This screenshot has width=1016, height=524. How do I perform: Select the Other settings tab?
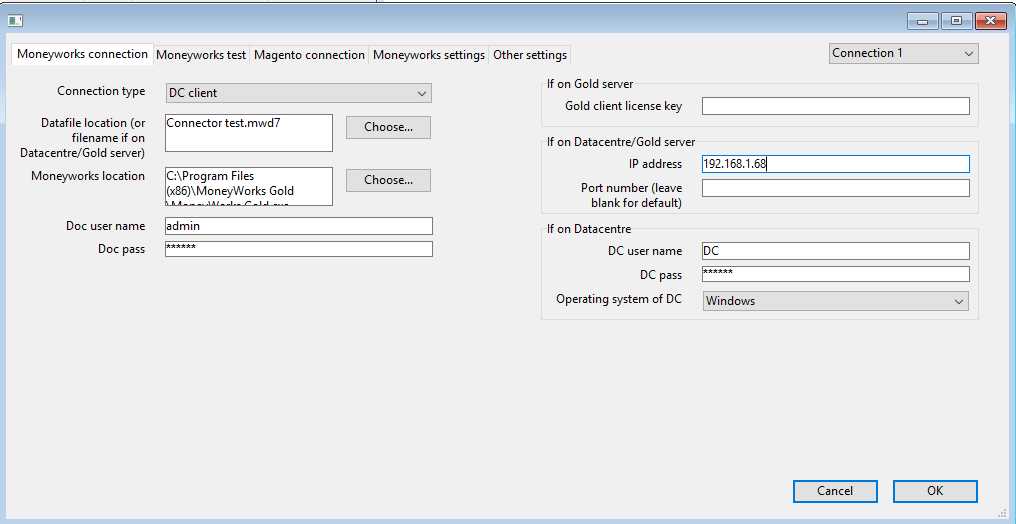tap(530, 56)
